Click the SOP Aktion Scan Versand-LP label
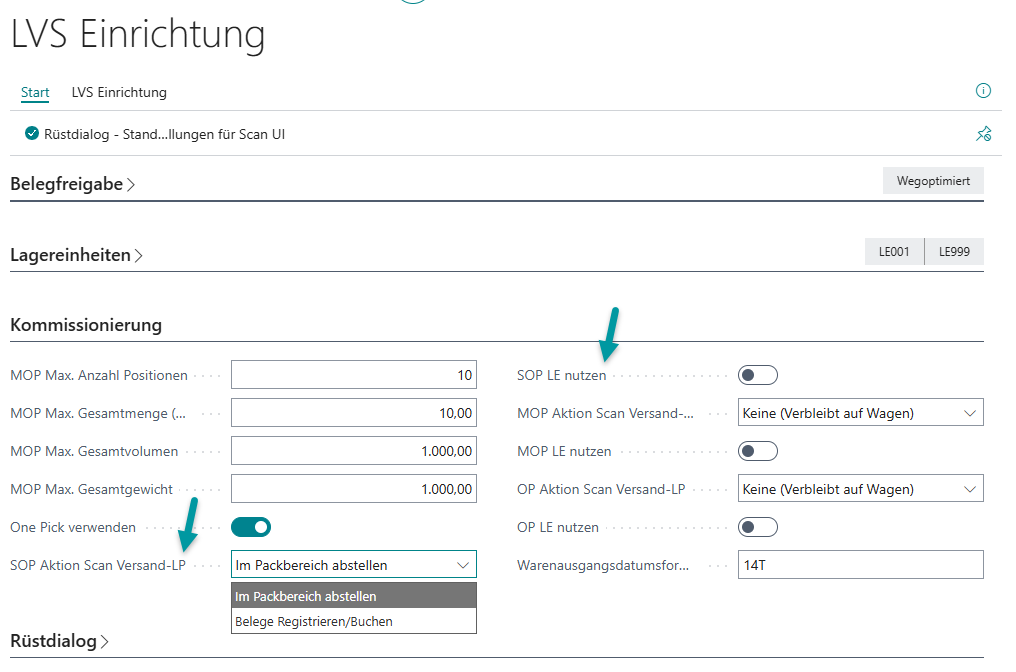This screenshot has width=1016, height=672. pos(98,565)
